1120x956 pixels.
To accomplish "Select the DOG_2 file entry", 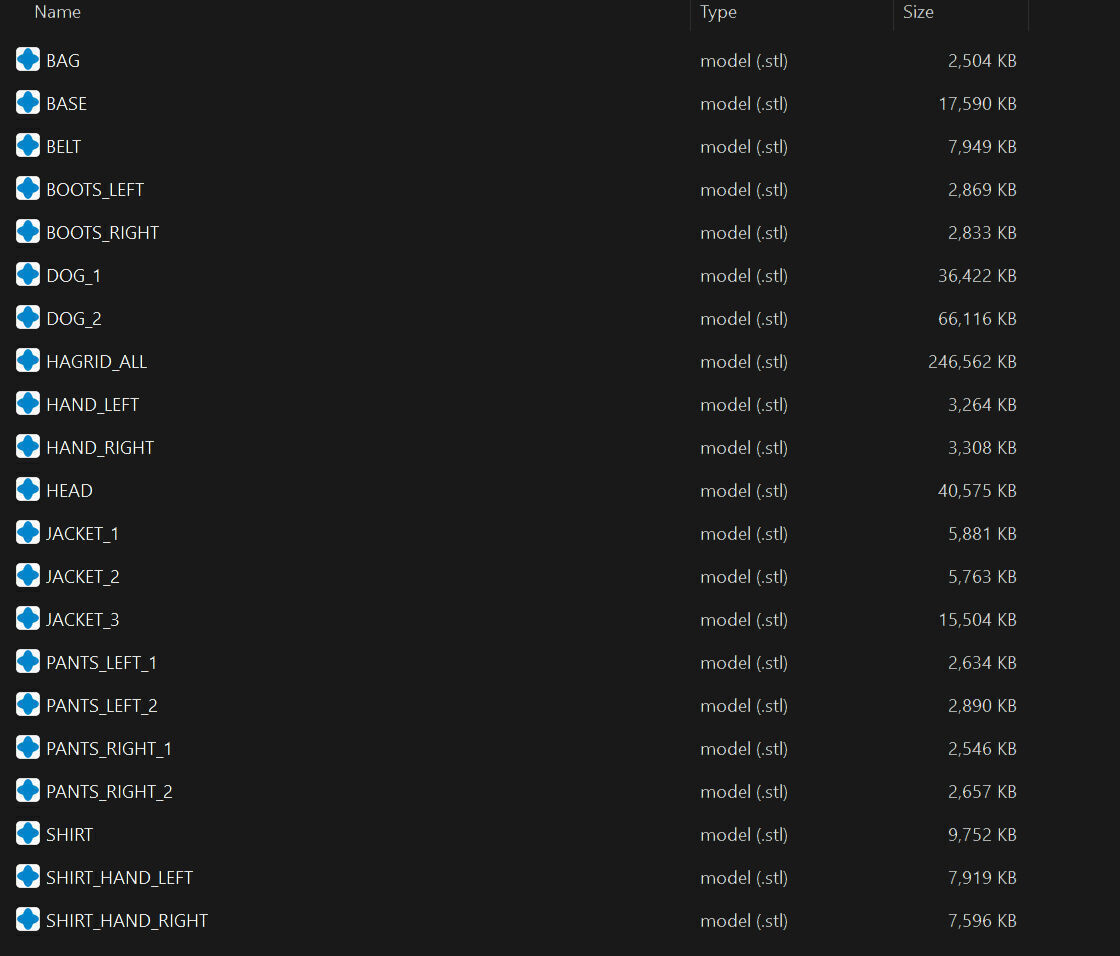I will point(74,319).
